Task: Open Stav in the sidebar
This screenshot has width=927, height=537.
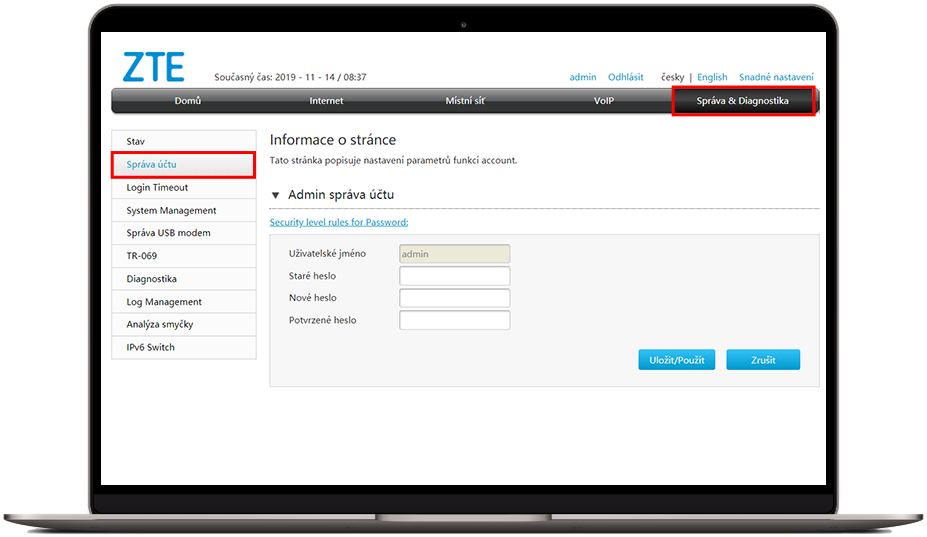Action: (x=183, y=142)
